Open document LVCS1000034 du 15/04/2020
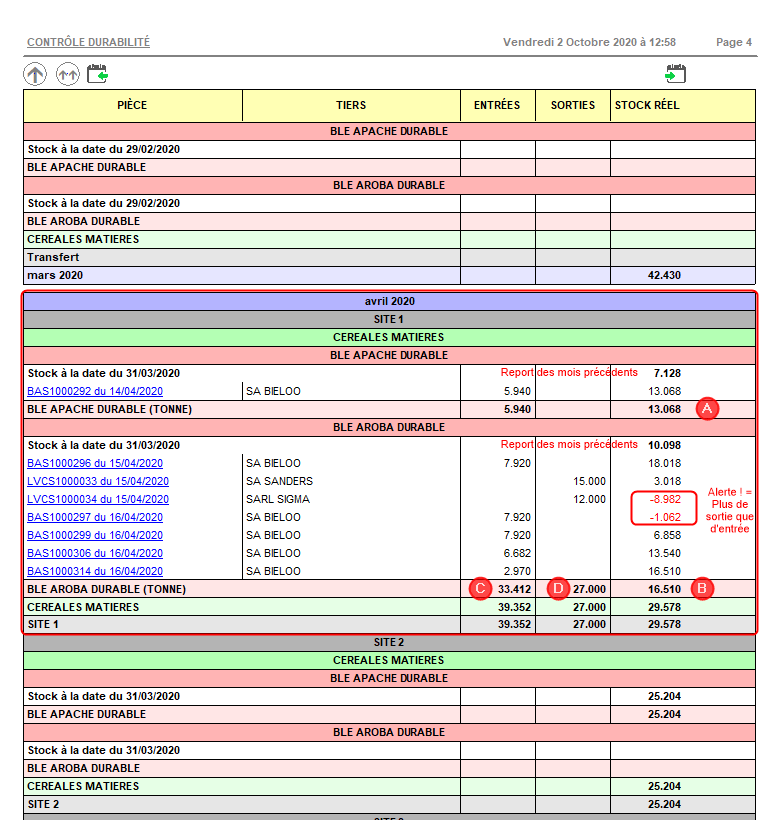This screenshot has width=777, height=820. (98, 499)
